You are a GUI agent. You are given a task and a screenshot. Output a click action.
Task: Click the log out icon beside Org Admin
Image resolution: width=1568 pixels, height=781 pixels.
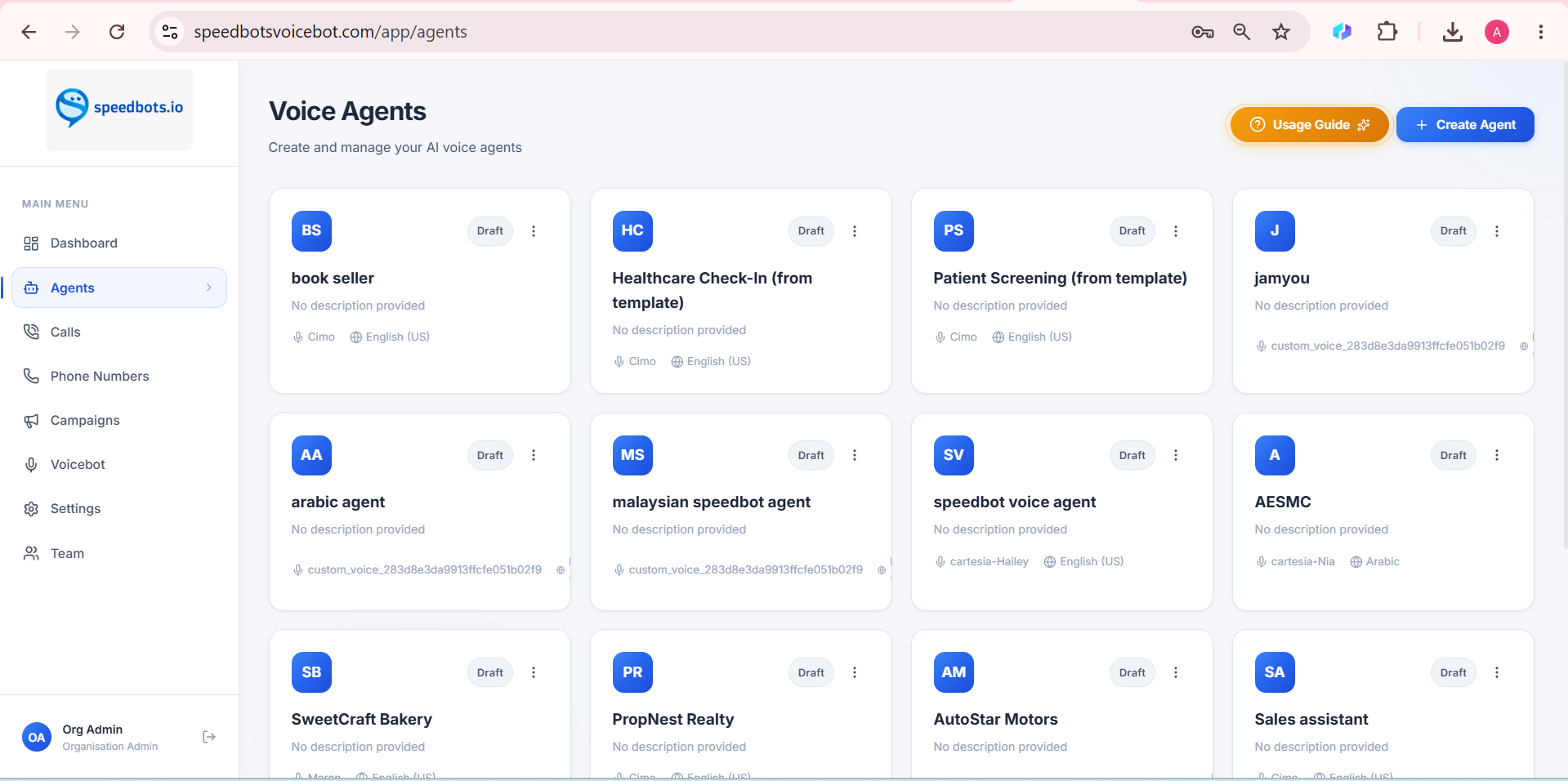pos(209,737)
